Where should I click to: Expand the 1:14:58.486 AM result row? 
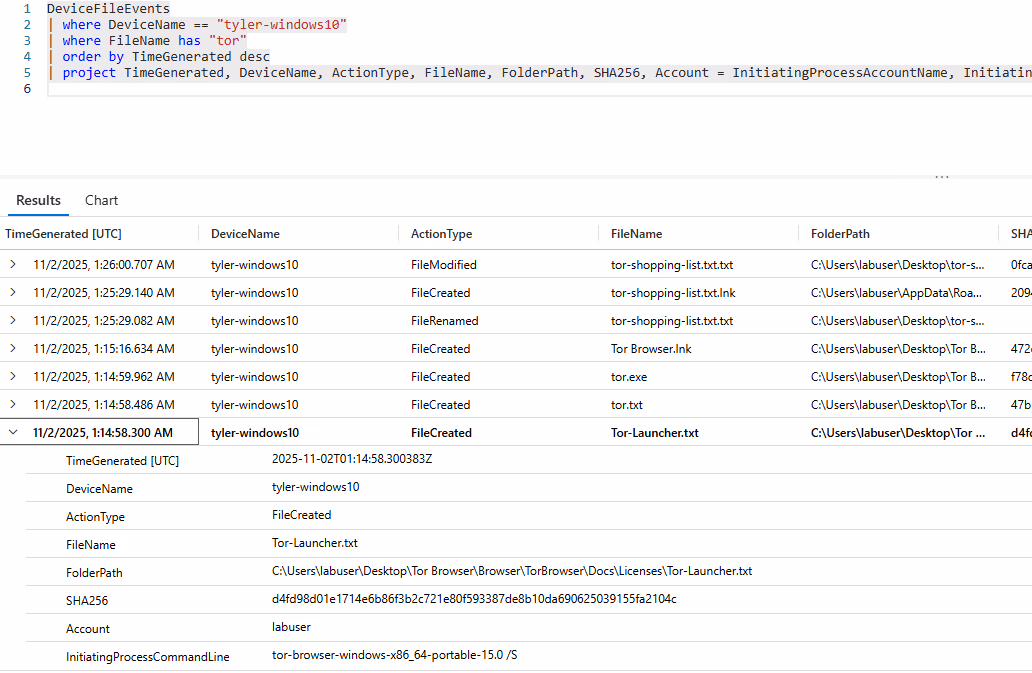point(13,405)
